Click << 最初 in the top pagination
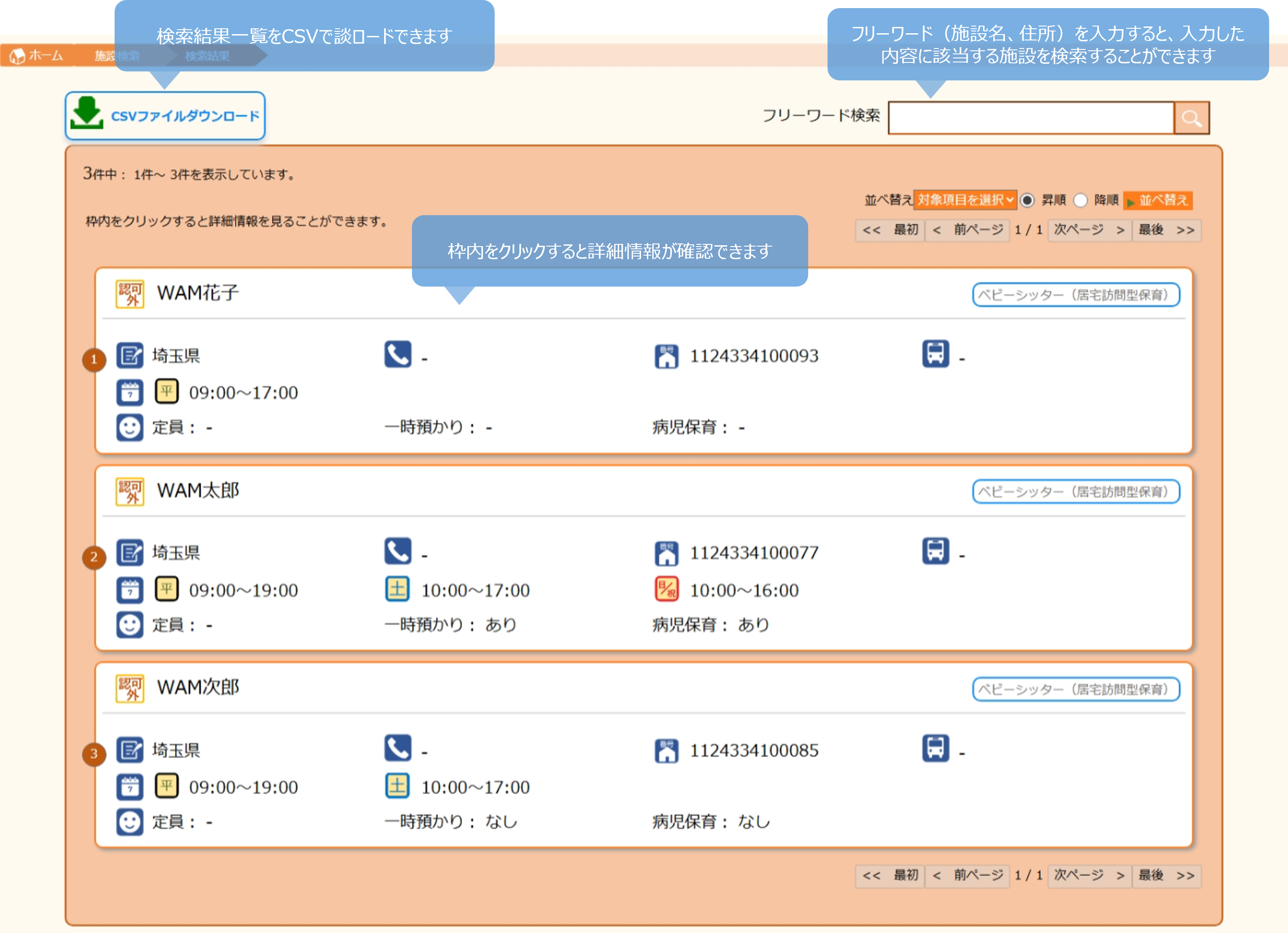Image resolution: width=1288 pixels, height=933 pixels. coord(890,230)
